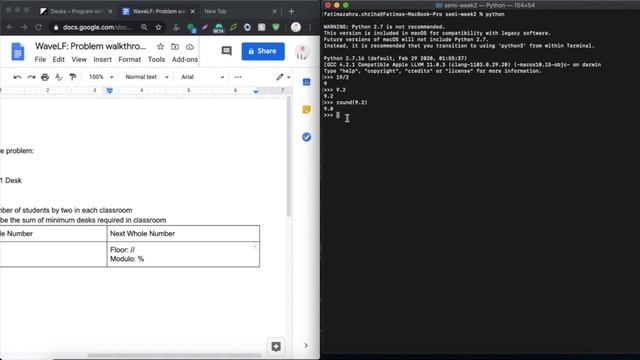640x360 pixels.
Task: Bookmark this page with the star icon
Action: pos(158,27)
